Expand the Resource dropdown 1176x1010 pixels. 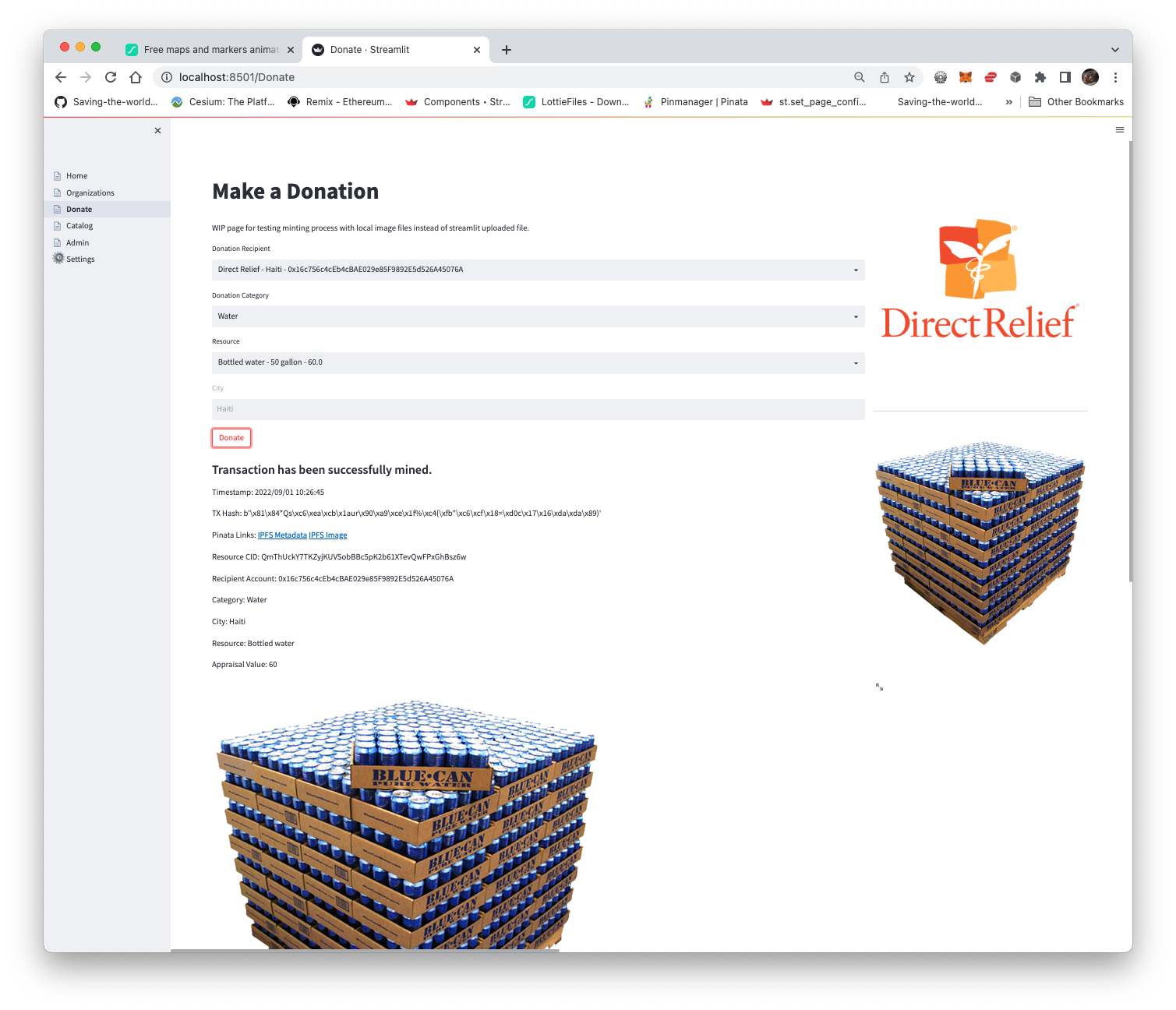point(539,362)
